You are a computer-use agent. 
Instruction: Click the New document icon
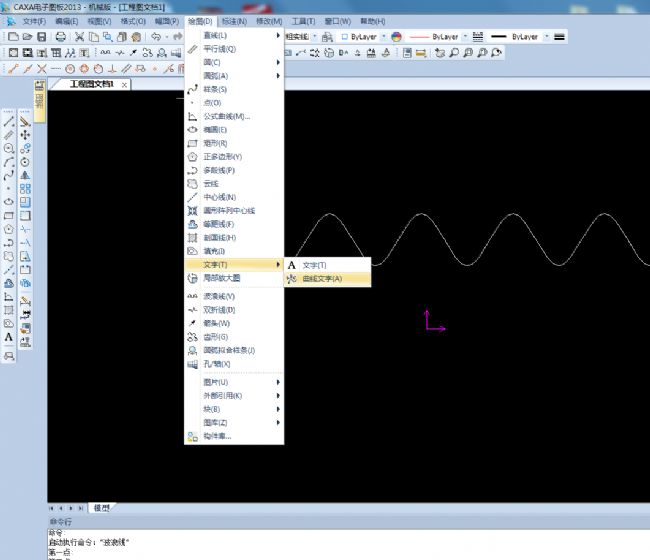(12, 36)
